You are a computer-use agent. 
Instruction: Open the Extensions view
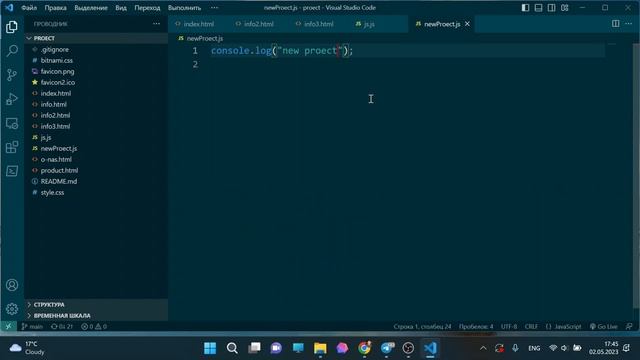coord(12,147)
